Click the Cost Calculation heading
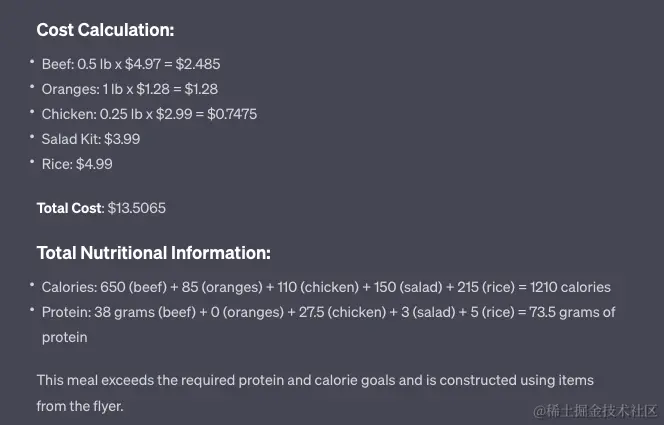The image size is (664, 425). point(105,30)
